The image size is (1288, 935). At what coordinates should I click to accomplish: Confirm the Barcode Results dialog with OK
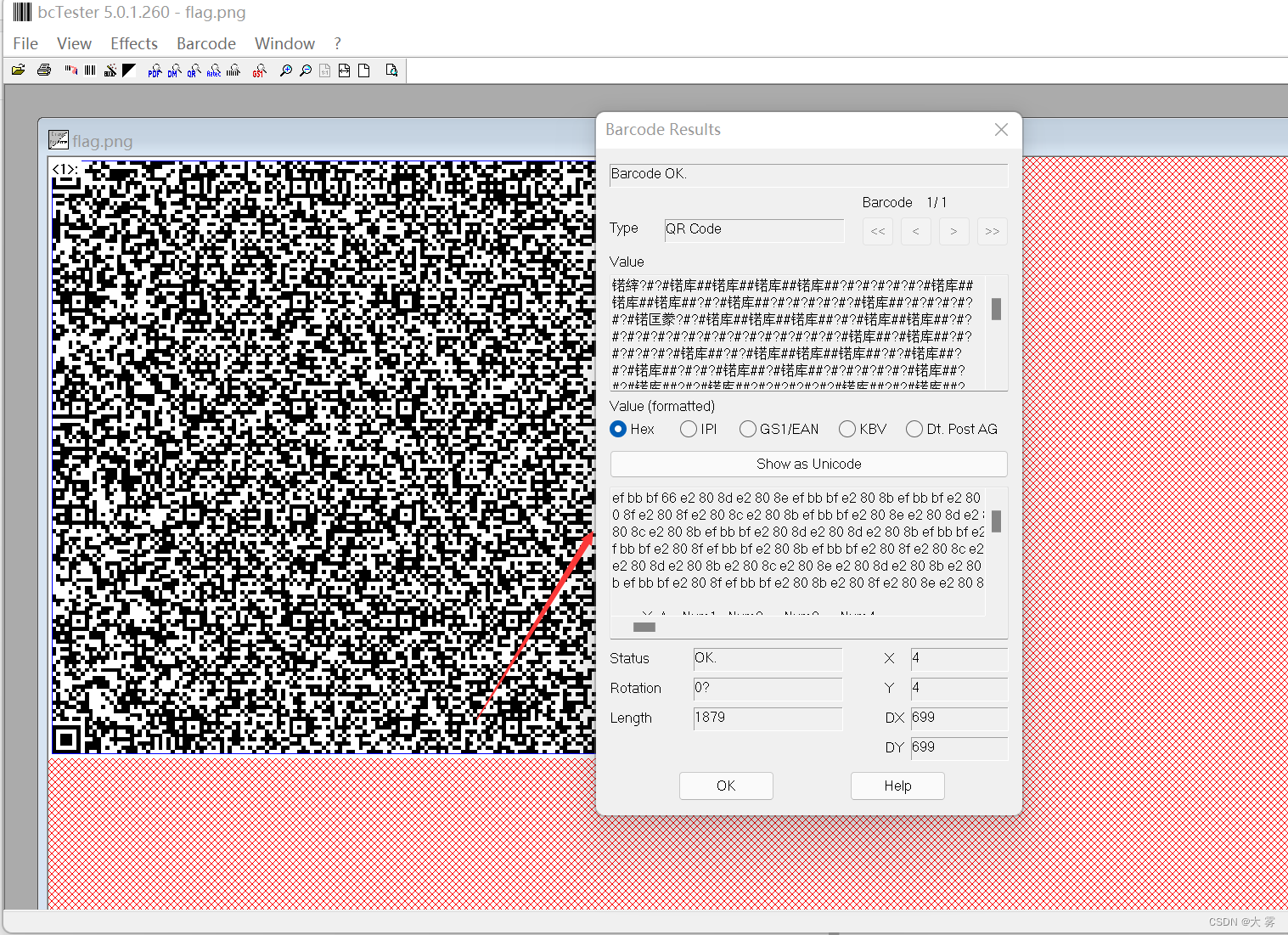tap(726, 786)
